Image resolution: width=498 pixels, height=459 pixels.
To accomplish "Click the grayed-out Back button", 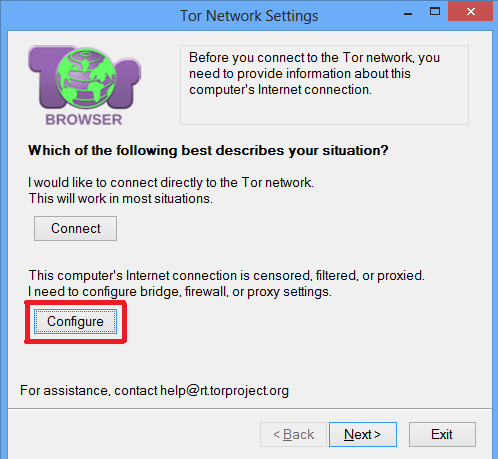I will pyautogui.click(x=293, y=434).
